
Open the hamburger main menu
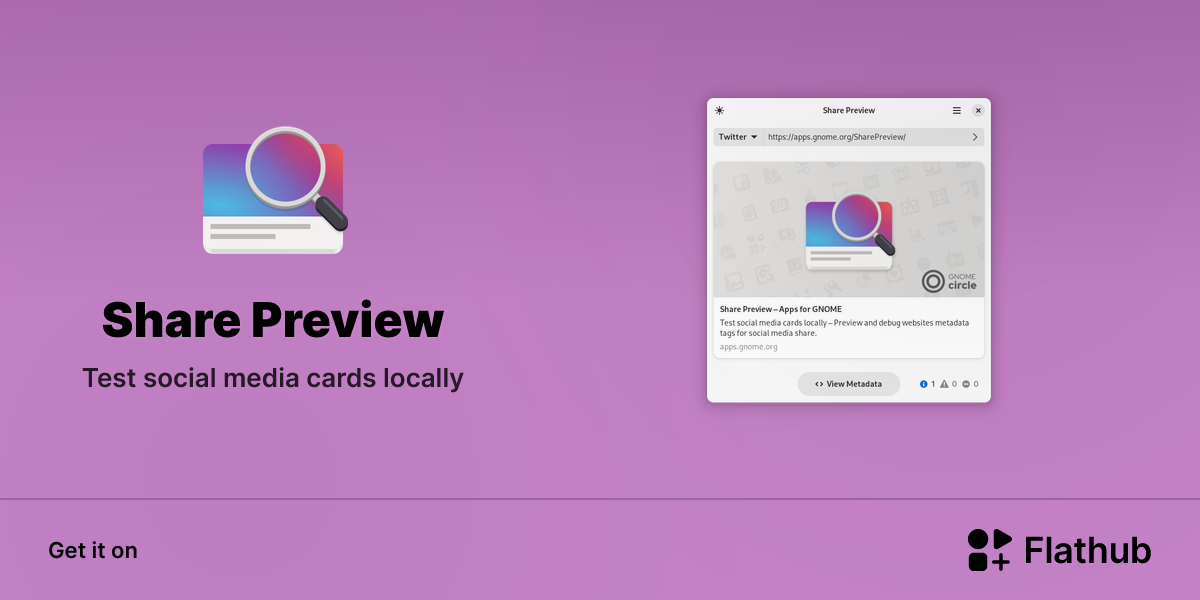(957, 110)
